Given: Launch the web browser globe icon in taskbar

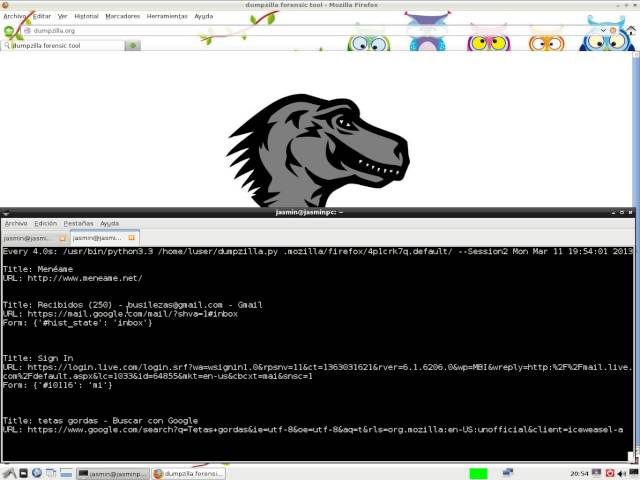Looking at the screenshot, I should coord(37,473).
